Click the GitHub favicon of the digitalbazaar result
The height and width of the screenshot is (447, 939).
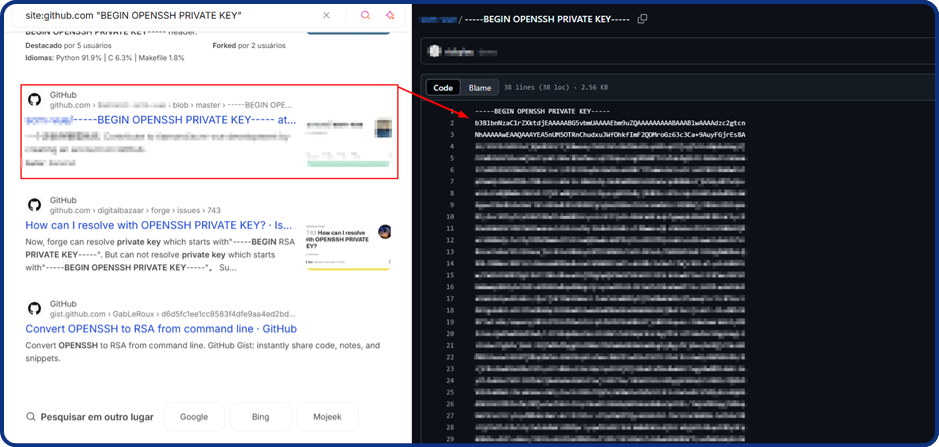coord(34,204)
